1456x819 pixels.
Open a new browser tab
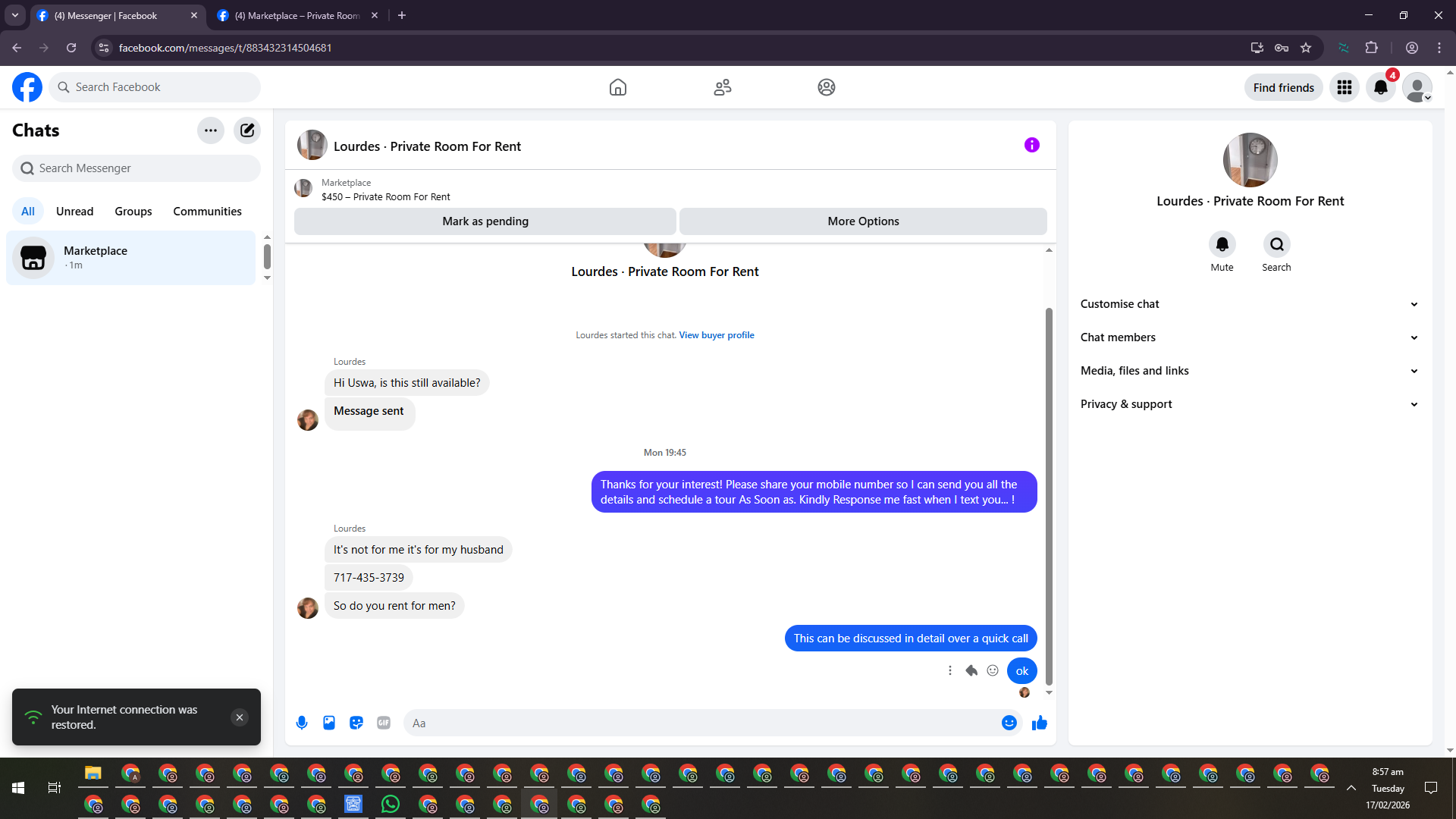coord(402,15)
